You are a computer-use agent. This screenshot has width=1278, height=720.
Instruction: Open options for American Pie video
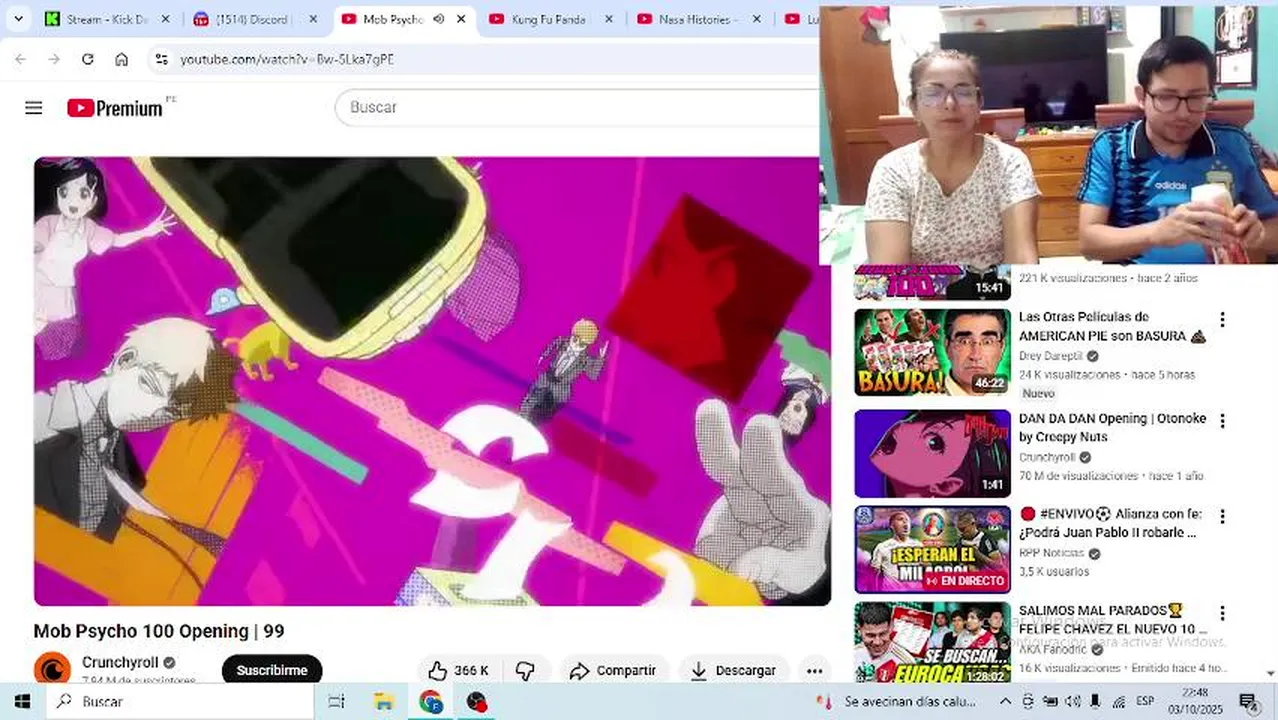point(1222,320)
